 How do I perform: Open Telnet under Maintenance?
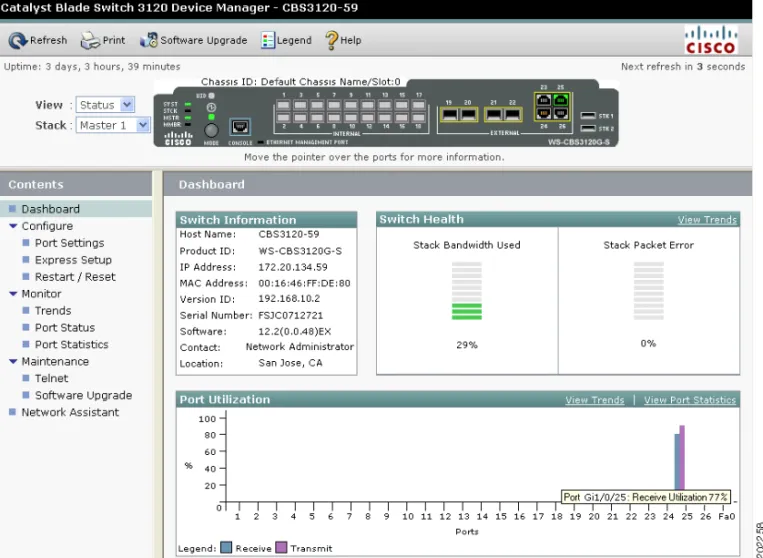pos(51,378)
